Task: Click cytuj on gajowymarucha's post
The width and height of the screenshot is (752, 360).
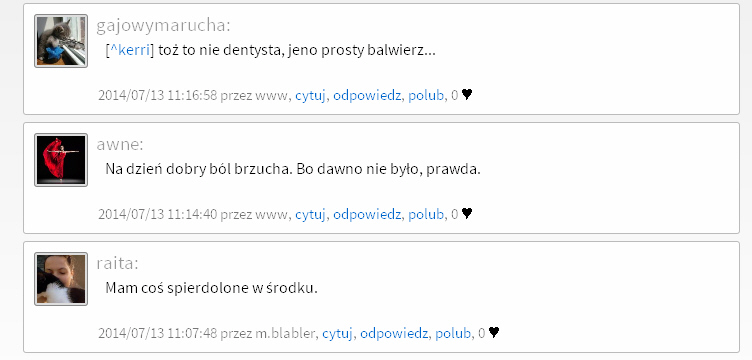Action: 310,95
